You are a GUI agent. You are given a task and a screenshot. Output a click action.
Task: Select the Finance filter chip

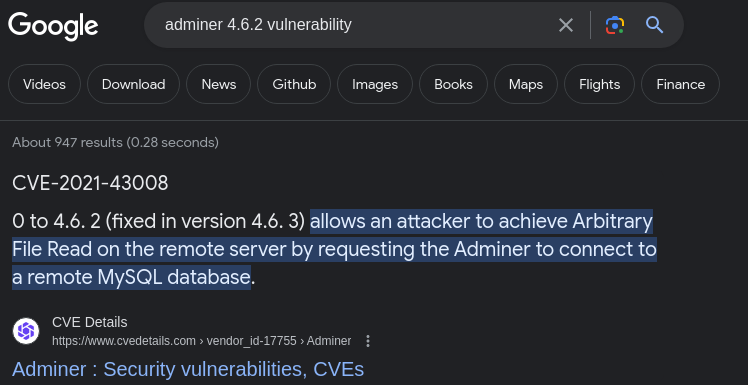pyautogui.click(x=680, y=84)
